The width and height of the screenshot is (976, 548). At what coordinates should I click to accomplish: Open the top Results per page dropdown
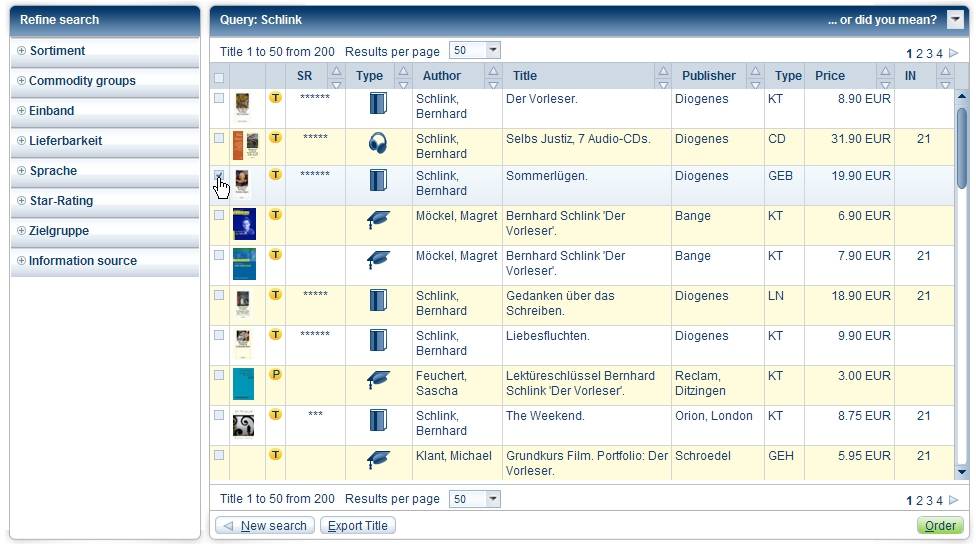(493, 50)
